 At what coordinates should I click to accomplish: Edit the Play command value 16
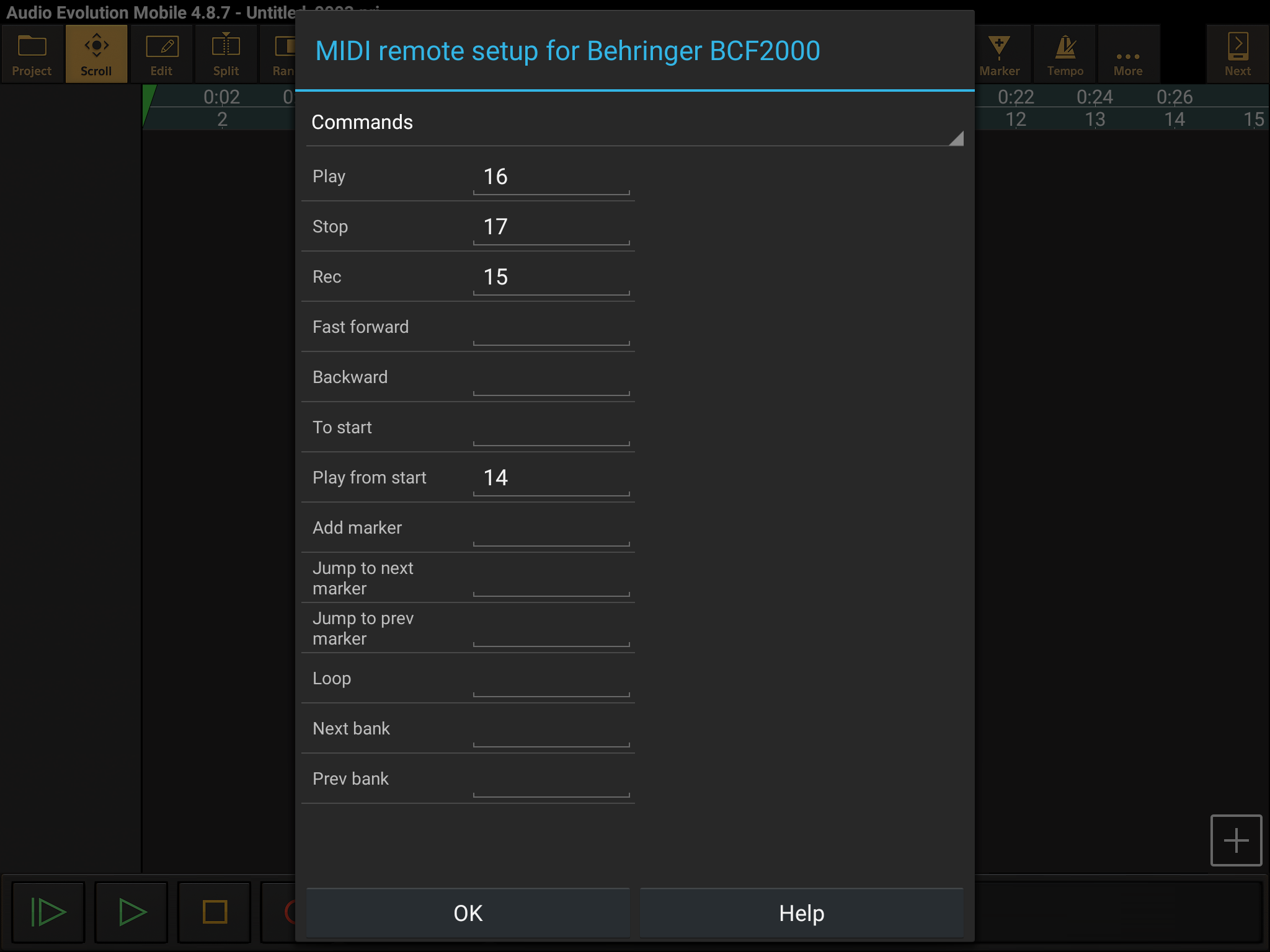551,177
